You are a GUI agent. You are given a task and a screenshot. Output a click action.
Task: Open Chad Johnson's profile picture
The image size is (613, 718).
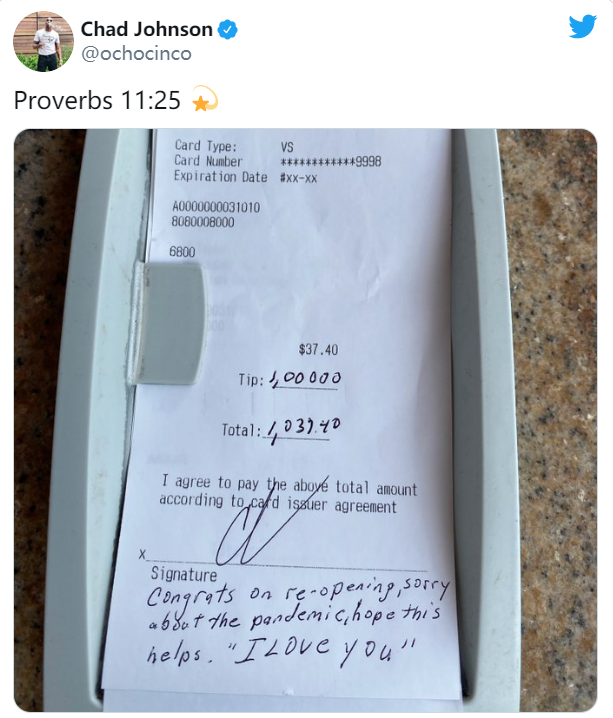pos(43,42)
